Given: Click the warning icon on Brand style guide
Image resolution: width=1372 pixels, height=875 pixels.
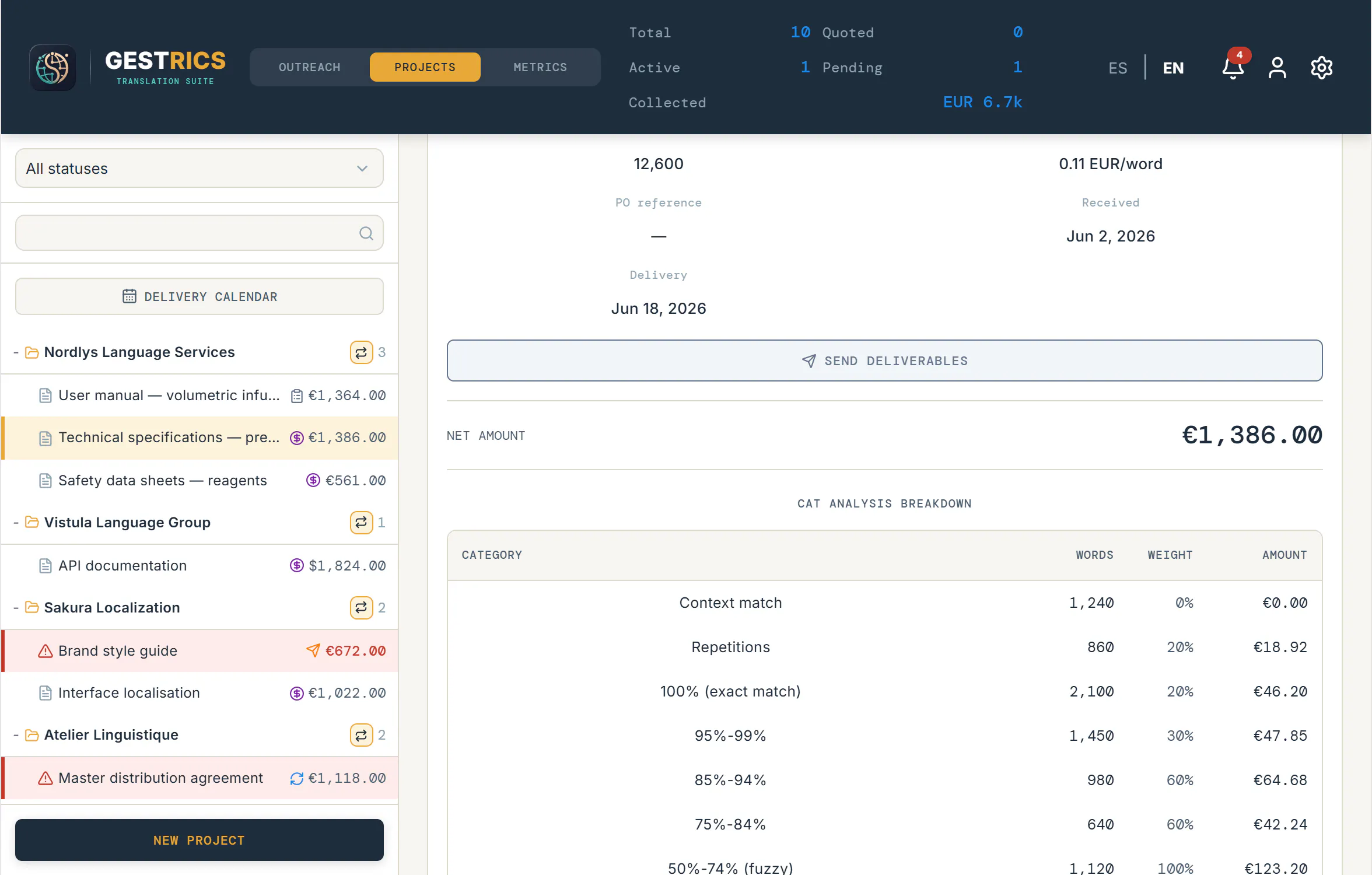Looking at the screenshot, I should (x=45, y=651).
